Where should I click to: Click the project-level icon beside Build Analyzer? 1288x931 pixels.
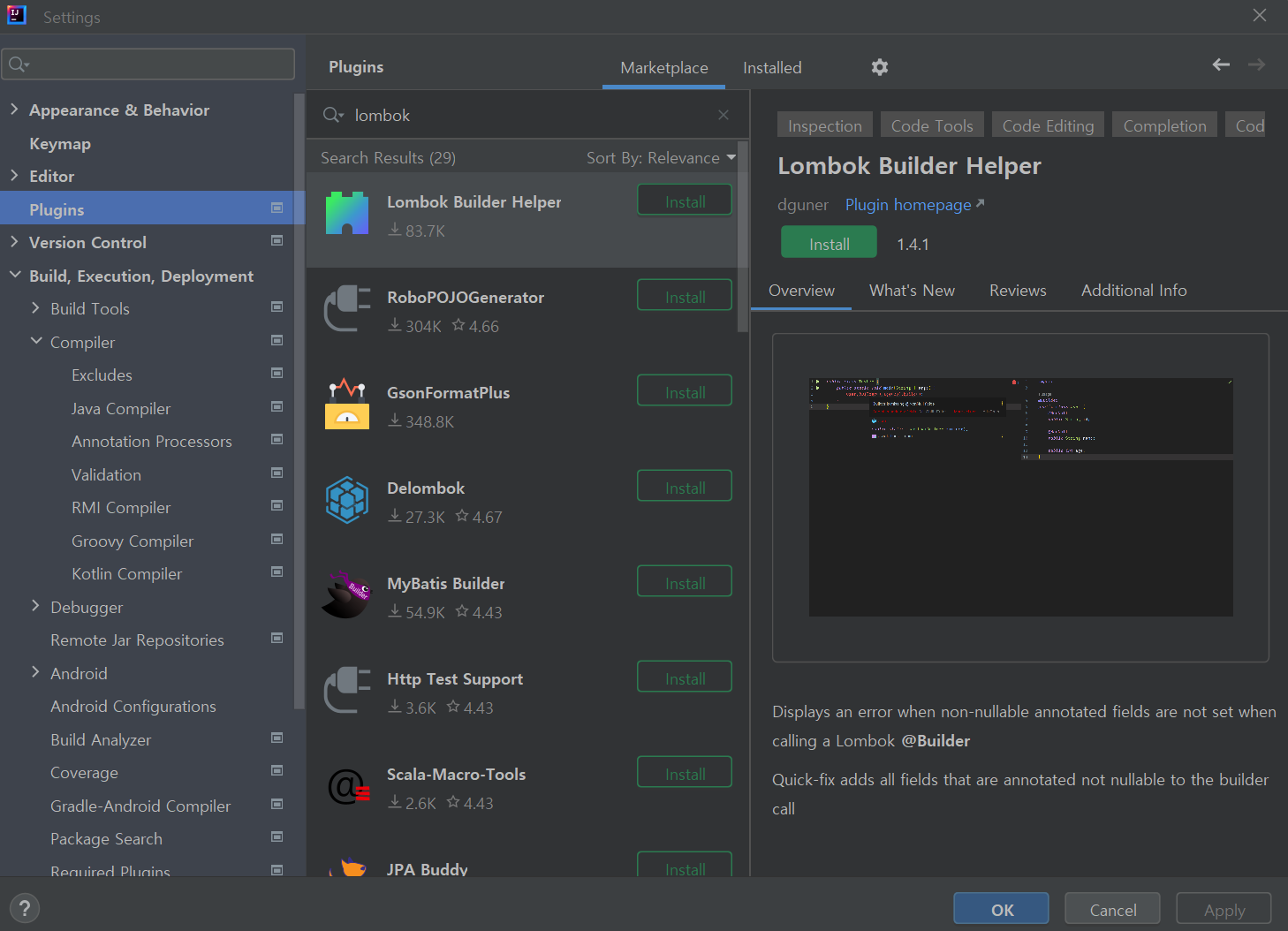click(277, 738)
